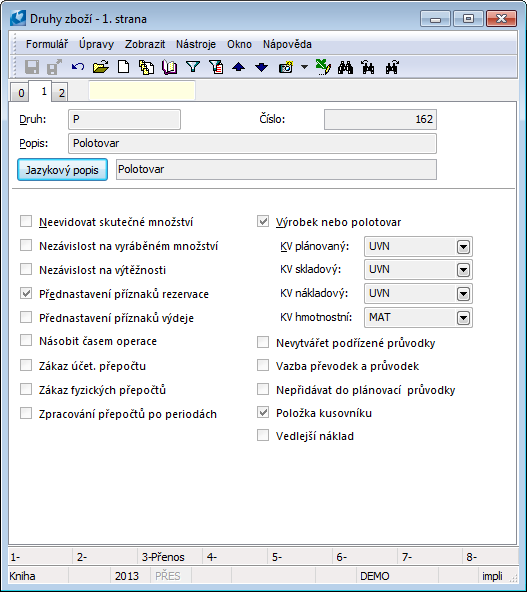Expand the KV plánovaný dropdown

click(463, 247)
